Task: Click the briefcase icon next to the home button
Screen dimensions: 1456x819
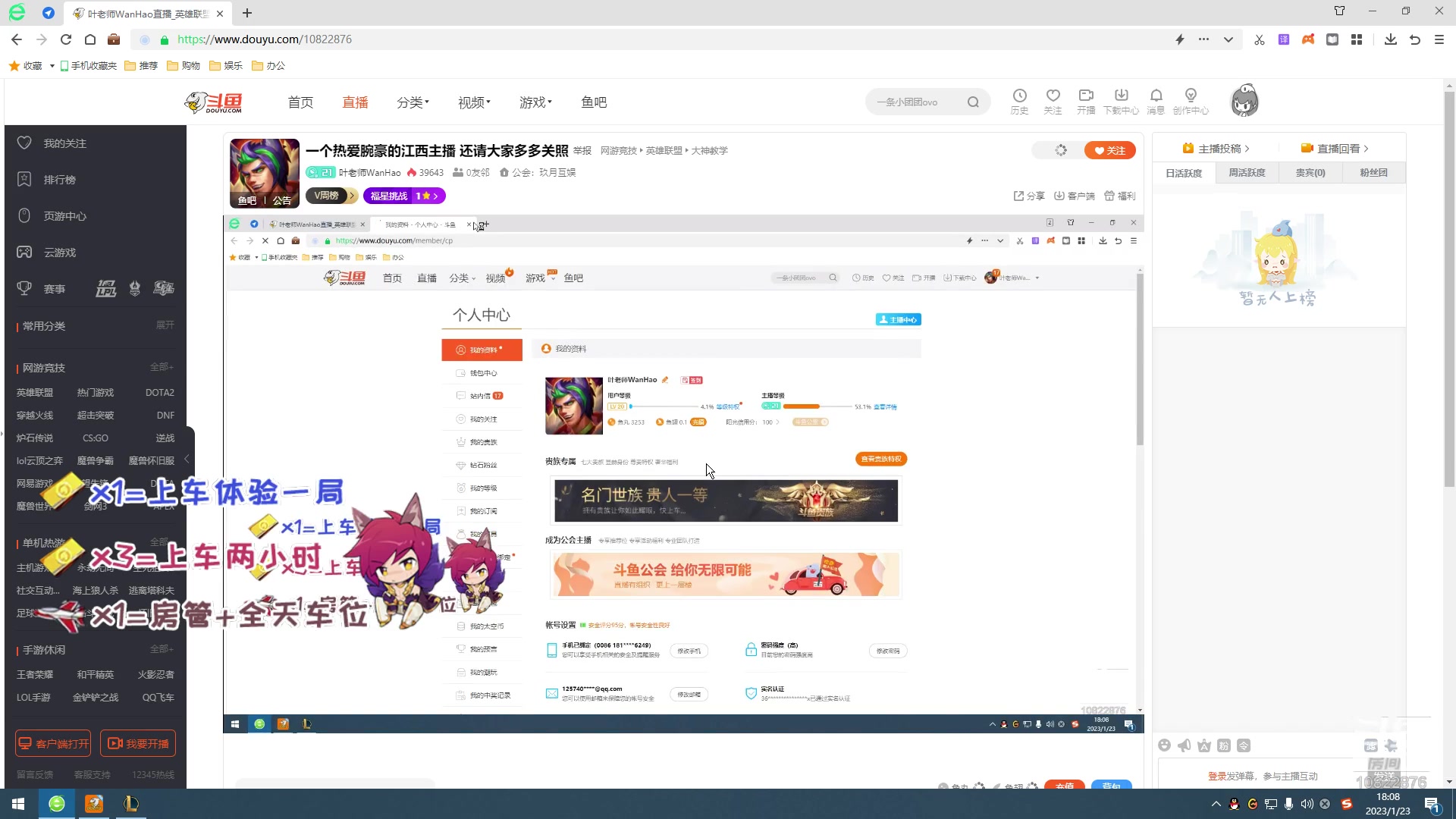Action: click(x=114, y=39)
